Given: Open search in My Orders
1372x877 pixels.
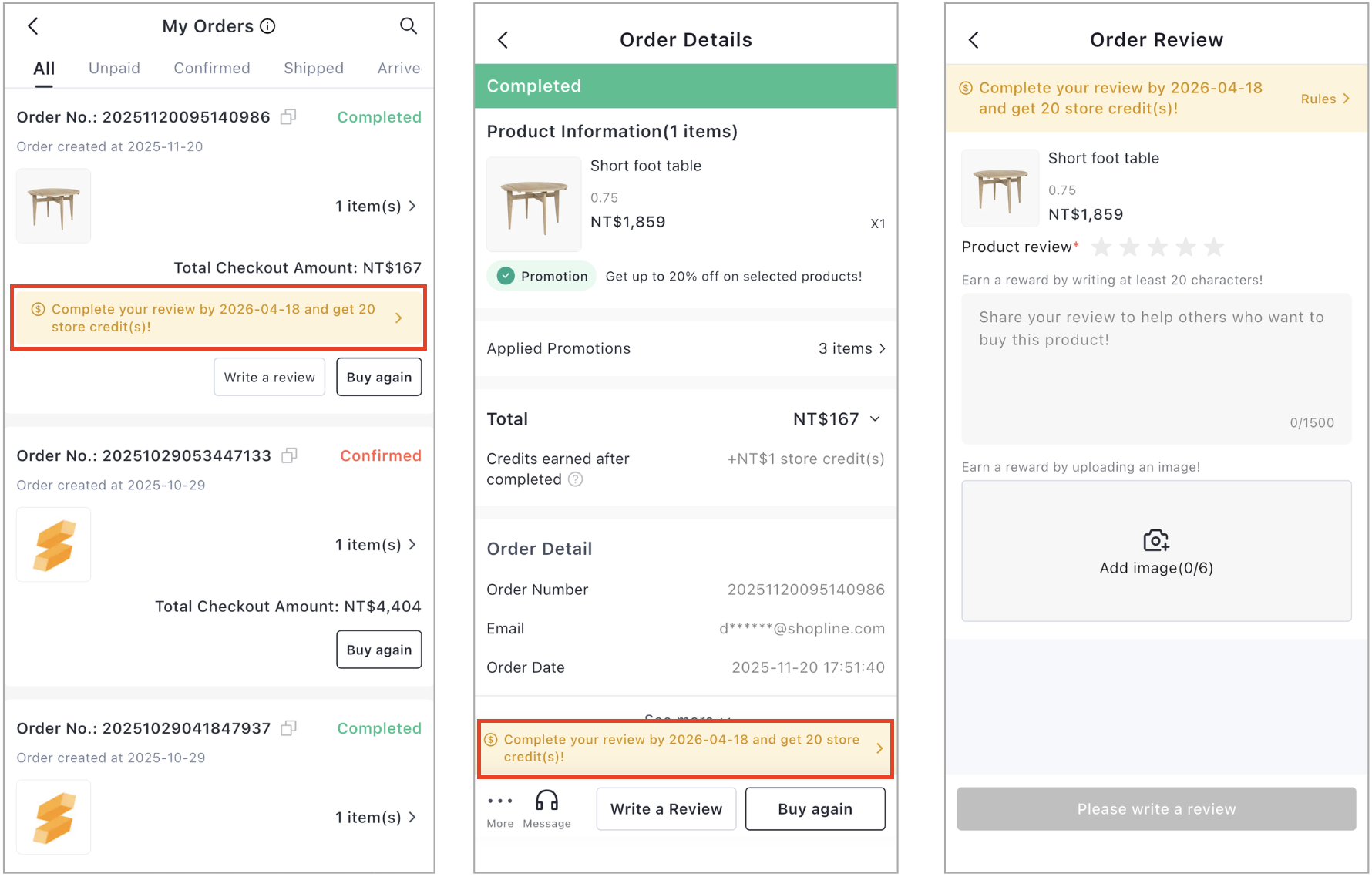Looking at the screenshot, I should pos(409,26).
